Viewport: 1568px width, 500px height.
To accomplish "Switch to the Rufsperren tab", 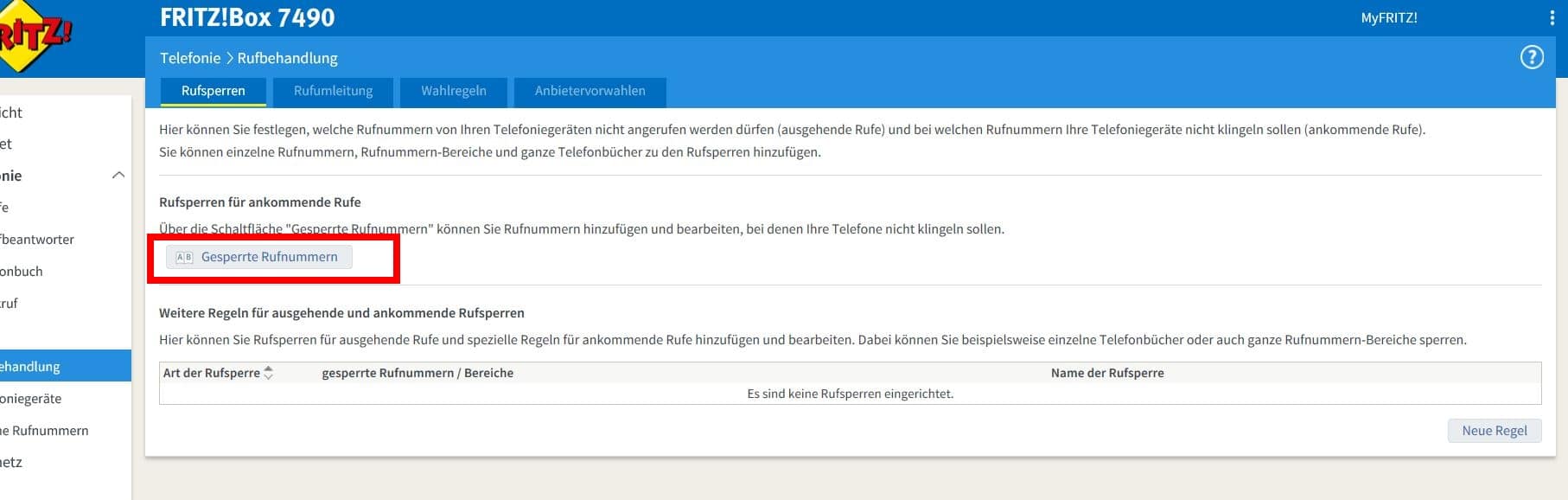I will coord(213,91).
